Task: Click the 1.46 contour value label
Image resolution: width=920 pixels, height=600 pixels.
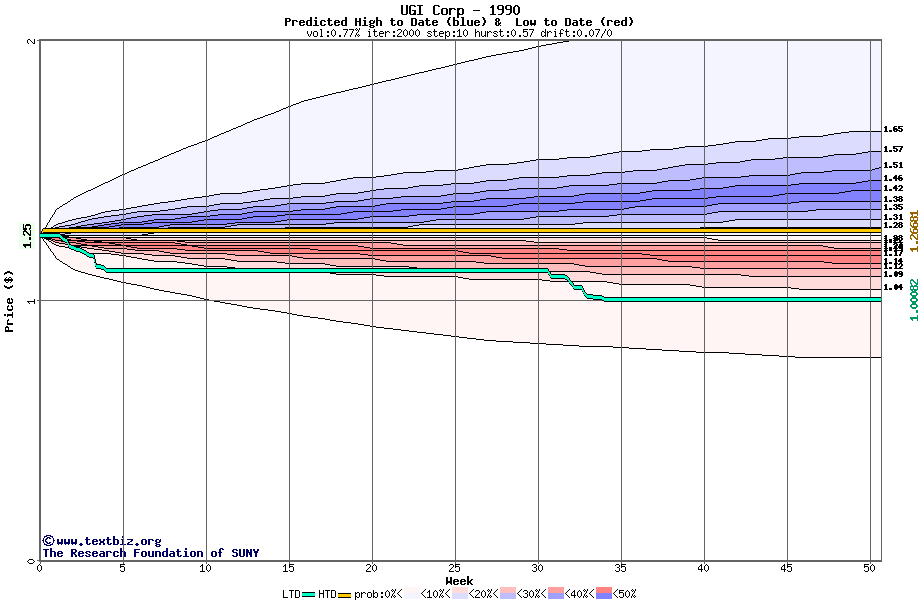Action: [893, 178]
